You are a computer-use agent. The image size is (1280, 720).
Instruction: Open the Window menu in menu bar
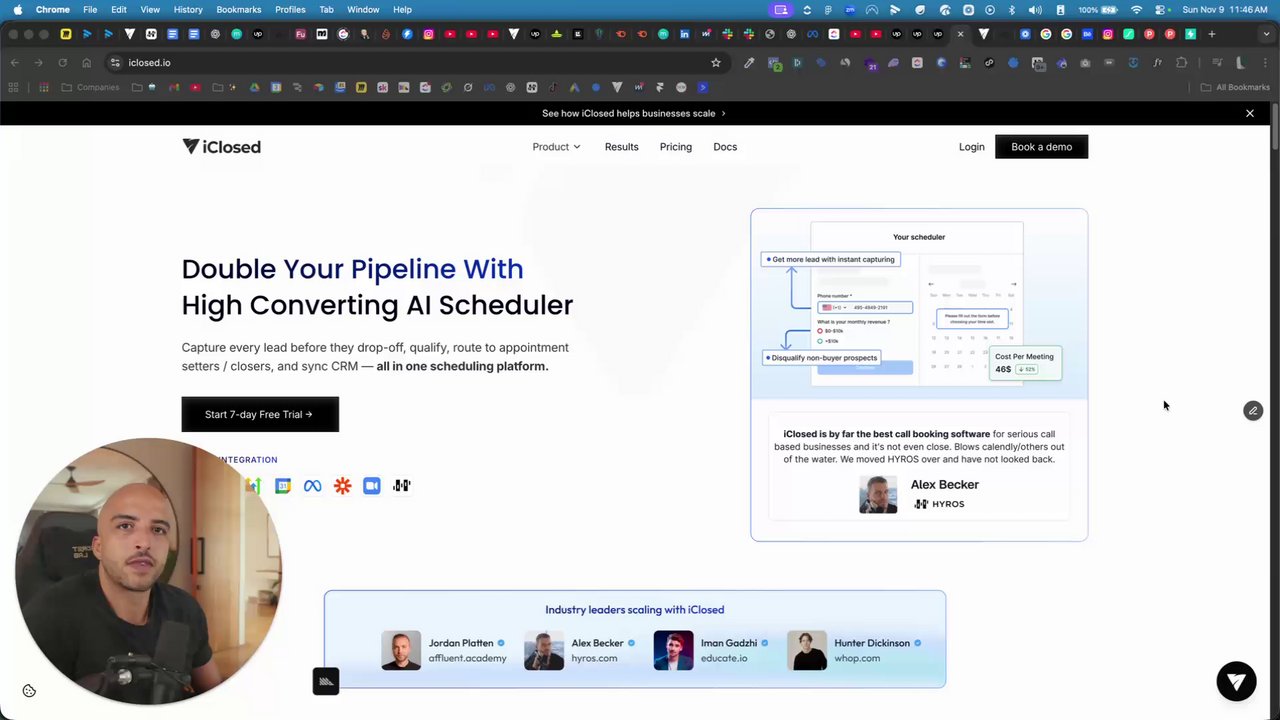coord(363,9)
